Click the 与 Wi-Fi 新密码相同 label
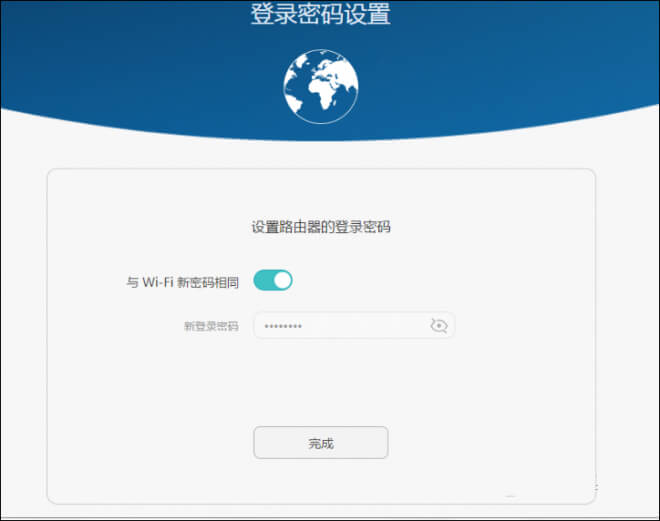 (183, 282)
